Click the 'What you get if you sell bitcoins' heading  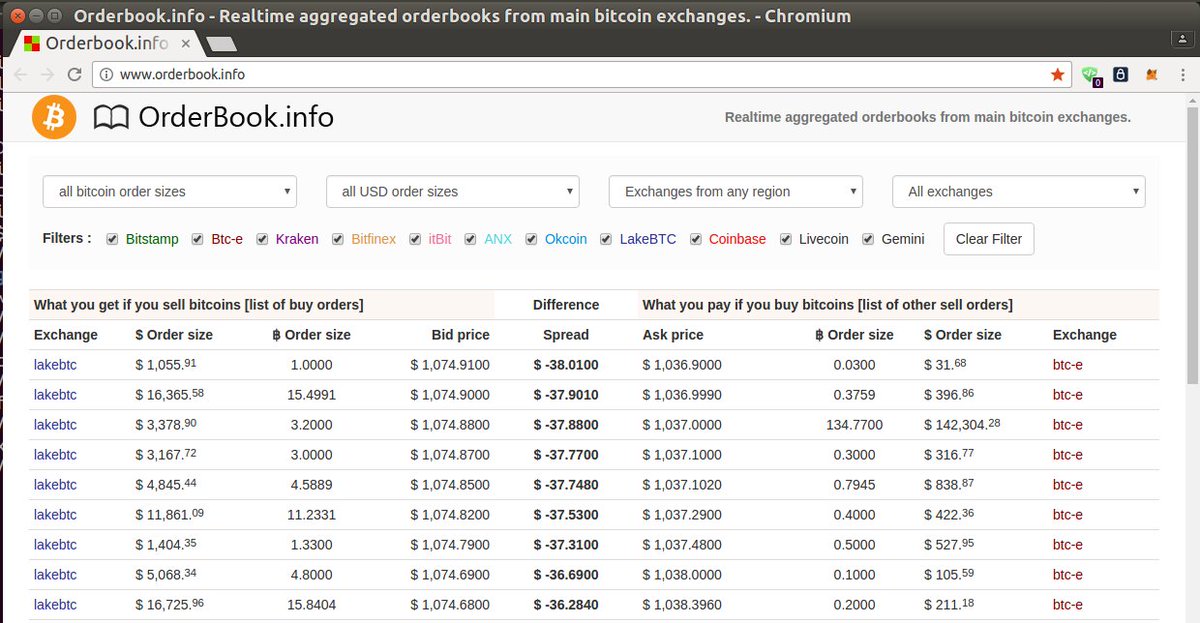(198, 305)
